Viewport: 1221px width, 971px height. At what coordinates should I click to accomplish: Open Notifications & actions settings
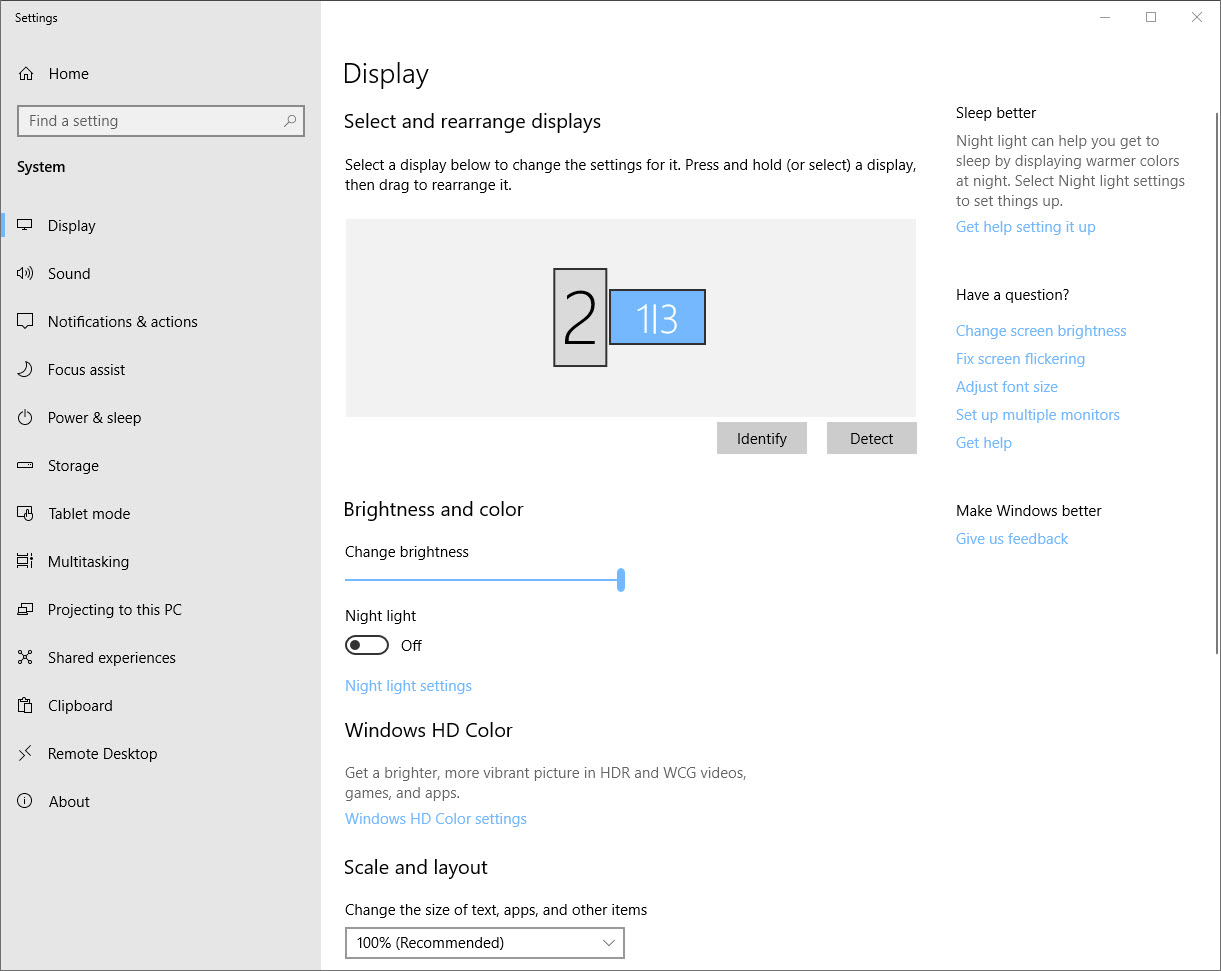coord(122,322)
